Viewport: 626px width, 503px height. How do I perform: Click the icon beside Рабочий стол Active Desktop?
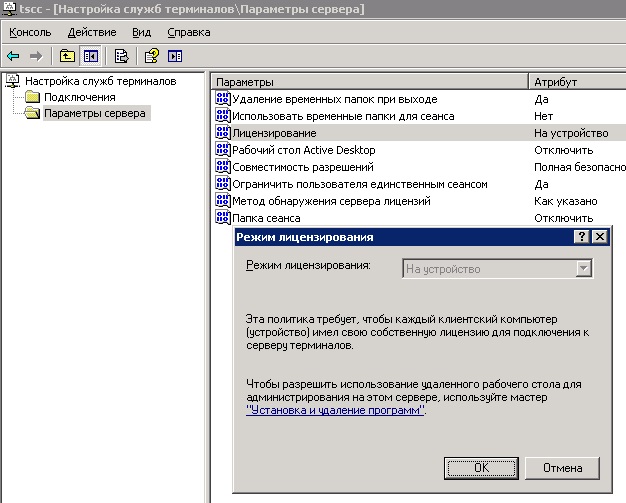point(223,150)
